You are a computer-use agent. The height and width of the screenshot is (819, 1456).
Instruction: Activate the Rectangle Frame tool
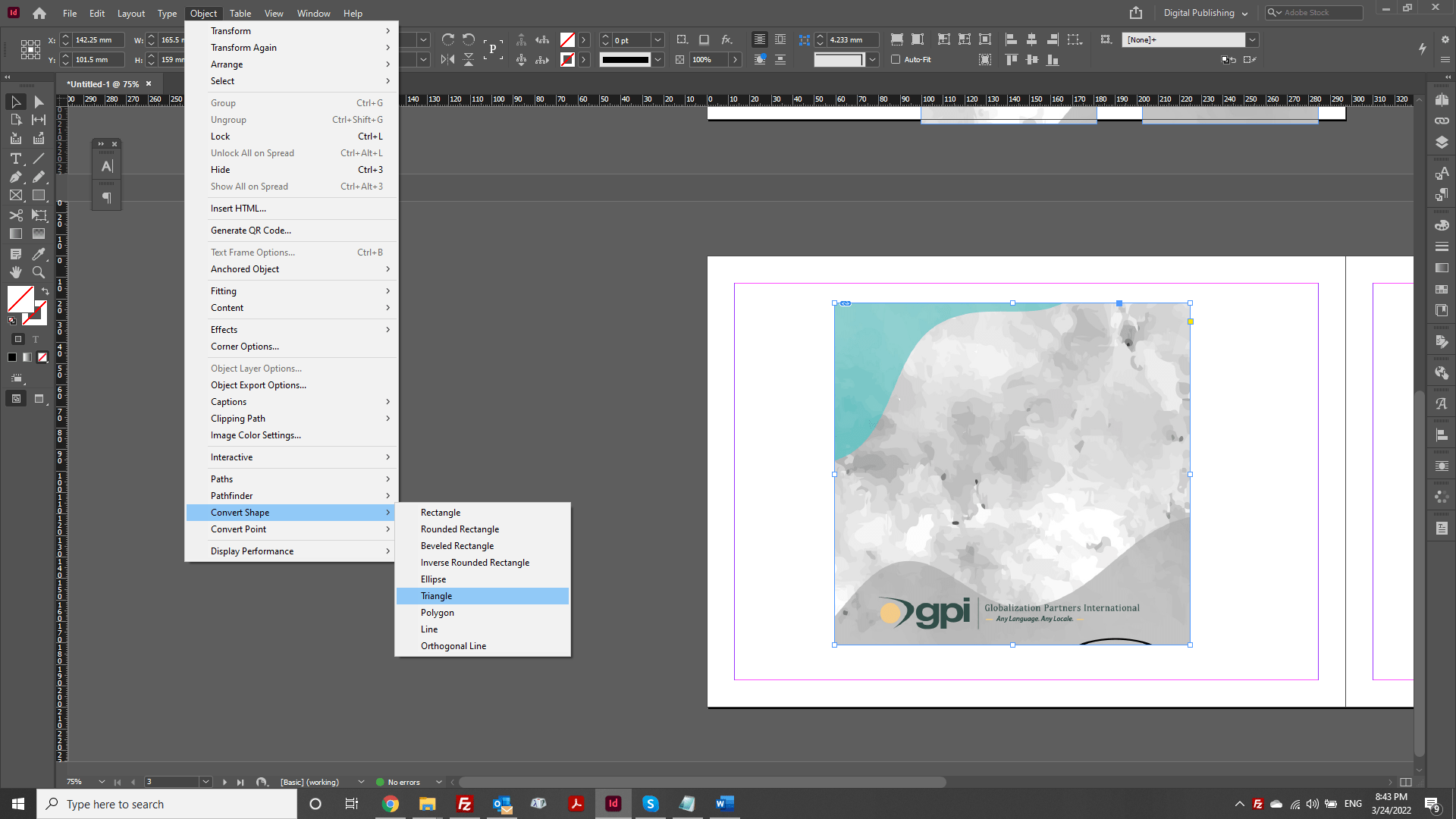coord(15,196)
